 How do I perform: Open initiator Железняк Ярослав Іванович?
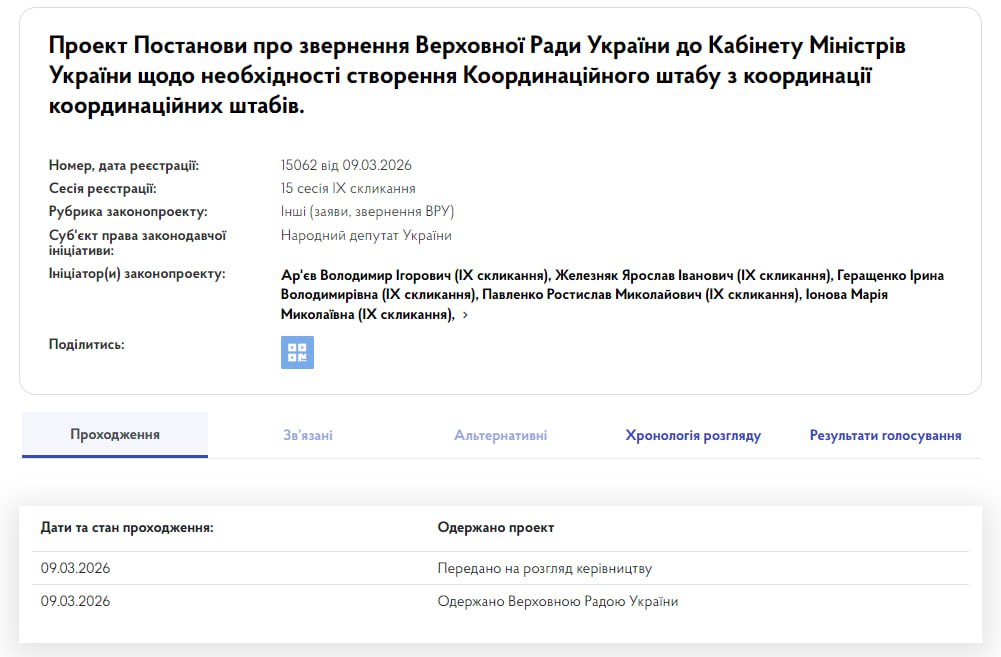[693, 275]
